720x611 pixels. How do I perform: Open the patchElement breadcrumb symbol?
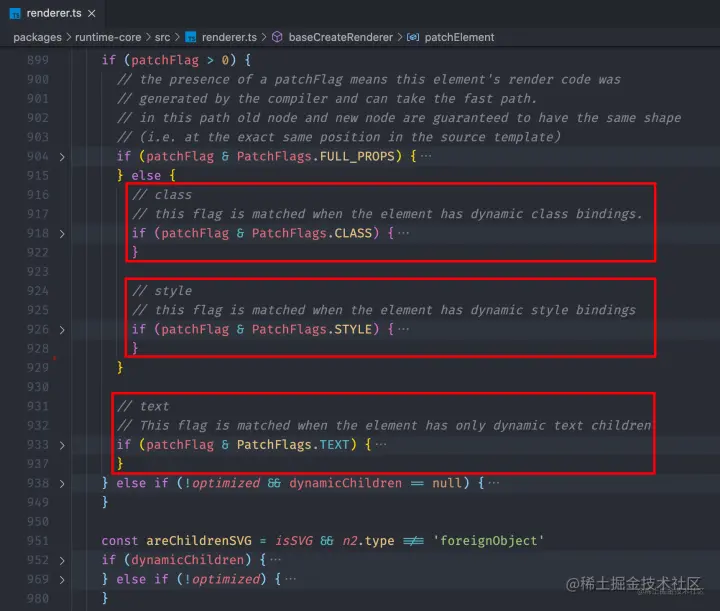pos(459,37)
